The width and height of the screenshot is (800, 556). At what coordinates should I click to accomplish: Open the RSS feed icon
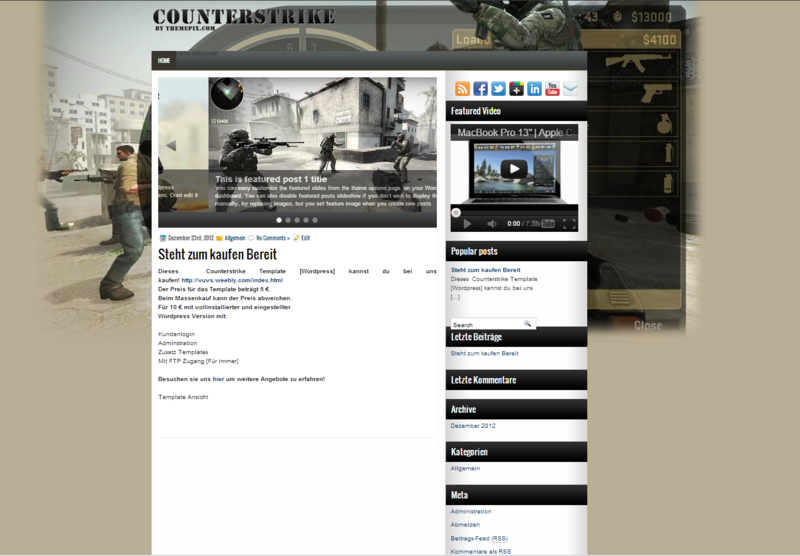tap(462, 89)
